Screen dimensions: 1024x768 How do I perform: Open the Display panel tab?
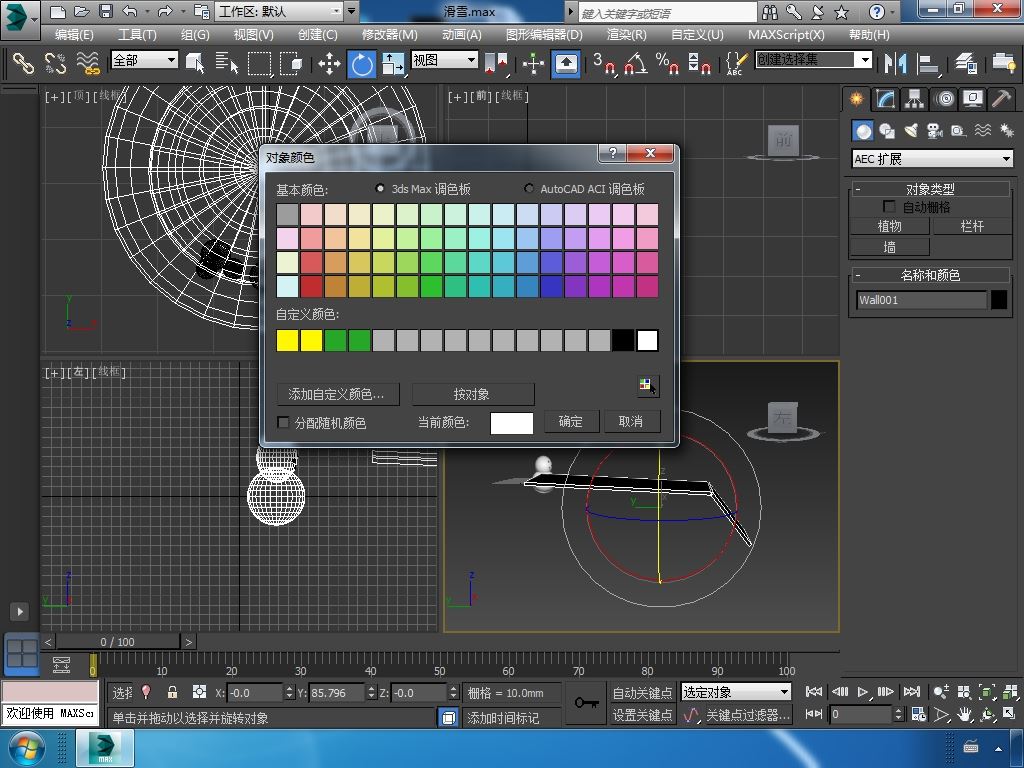[973, 99]
